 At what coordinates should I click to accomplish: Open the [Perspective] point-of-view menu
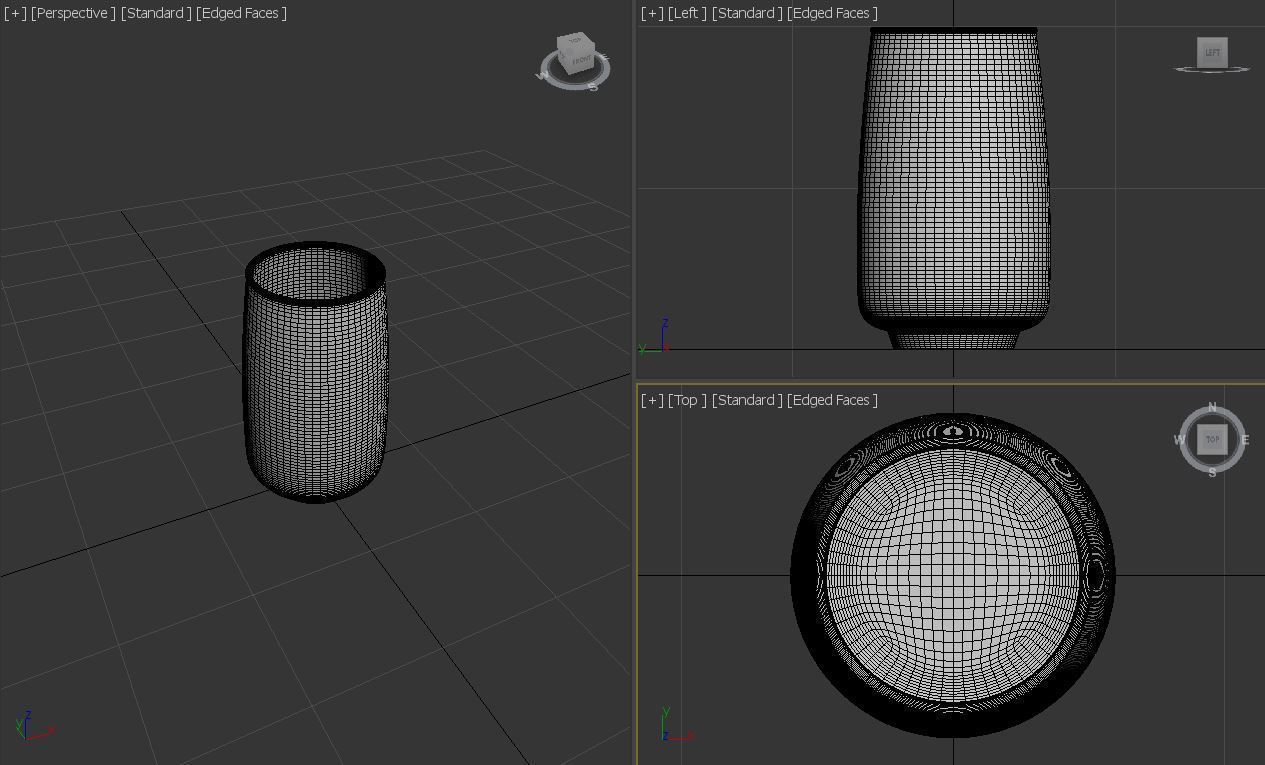pyautogui.click(x=74, y=13)
